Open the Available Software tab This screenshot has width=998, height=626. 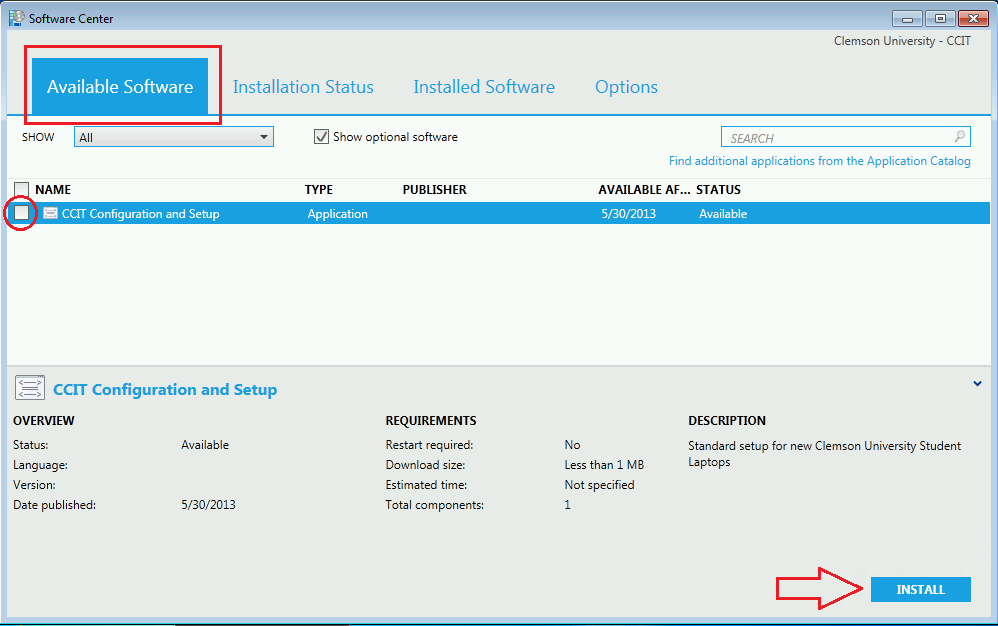(x=120, y=87)
